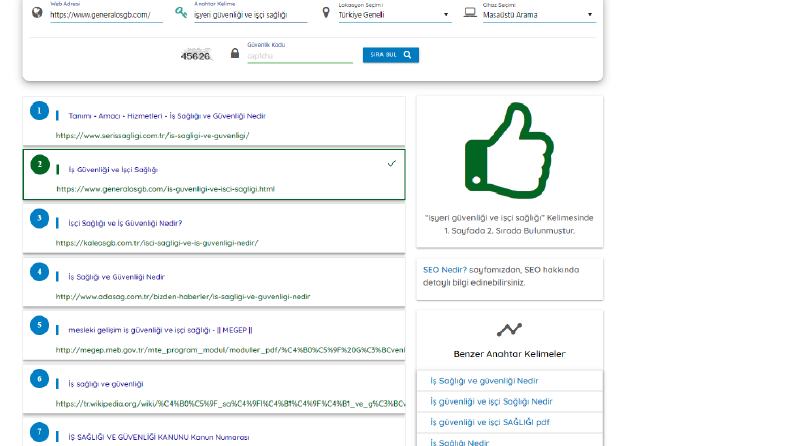Click the rank 6 number badge
This screenshot has width=793, height=446.
(39, 379)
